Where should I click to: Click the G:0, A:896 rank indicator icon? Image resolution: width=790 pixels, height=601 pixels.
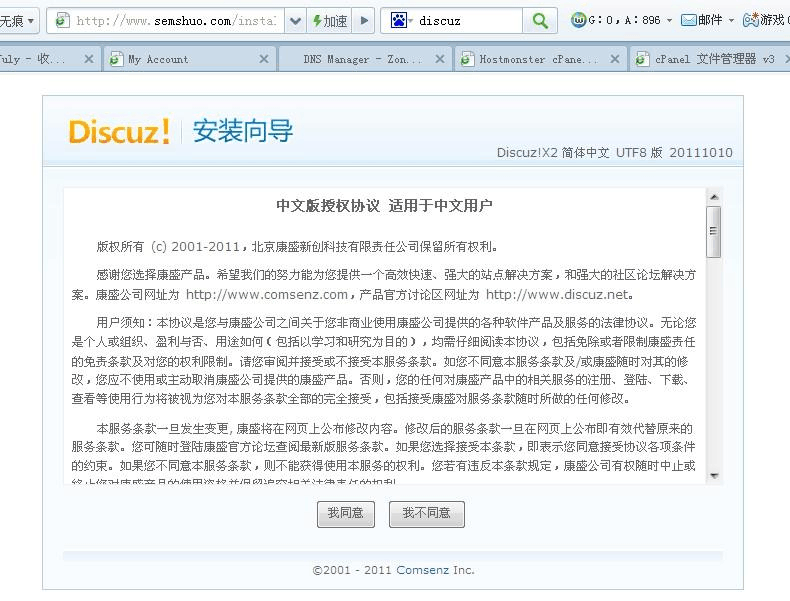[x=579, y=20]
